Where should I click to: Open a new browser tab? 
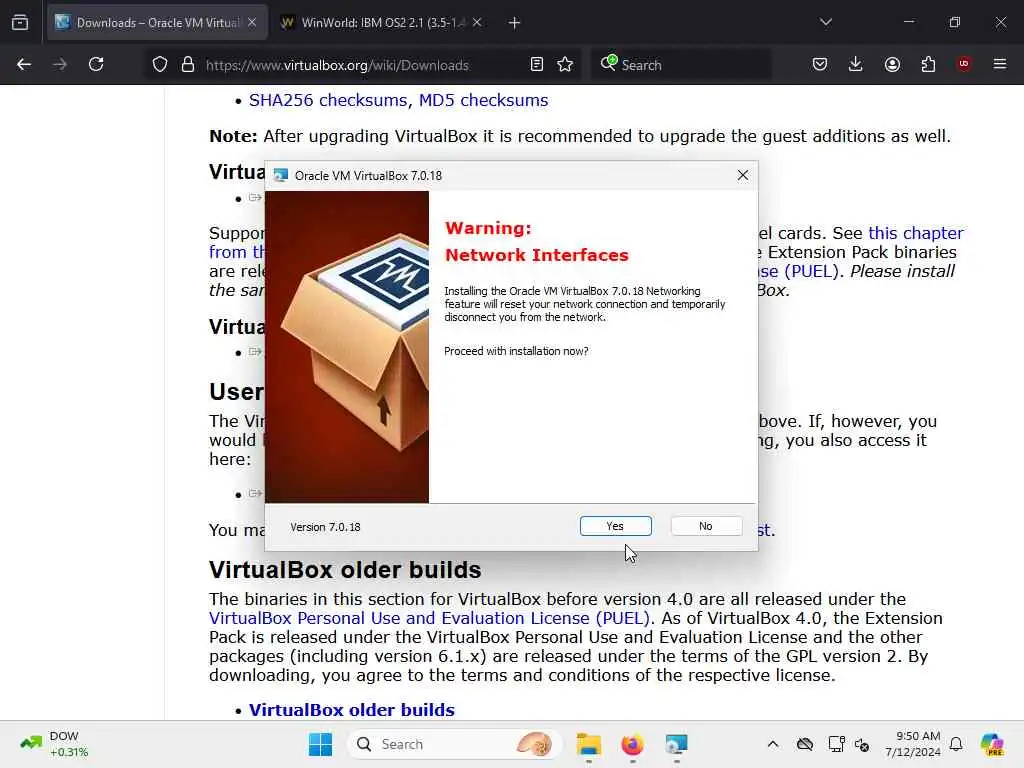(x=515, y=23)
